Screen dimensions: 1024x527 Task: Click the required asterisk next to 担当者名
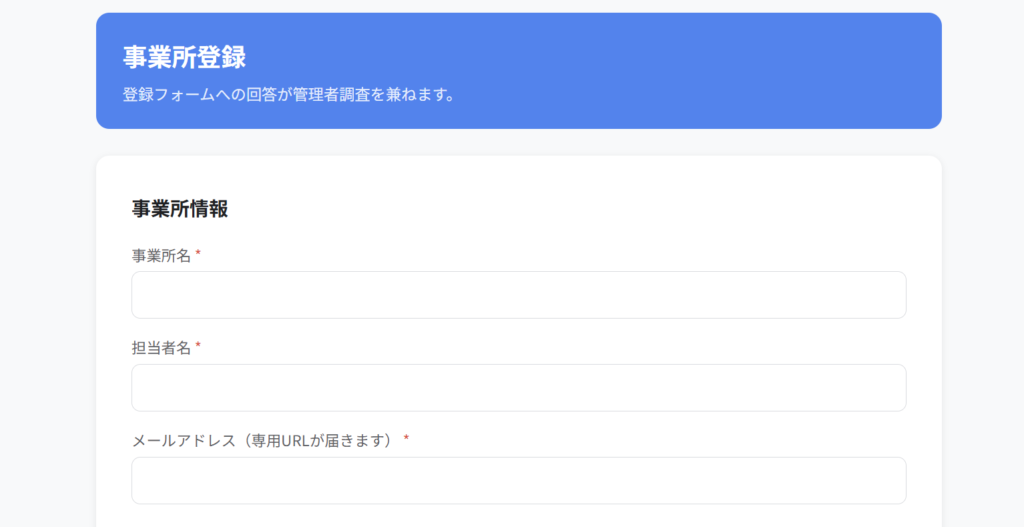198,347
